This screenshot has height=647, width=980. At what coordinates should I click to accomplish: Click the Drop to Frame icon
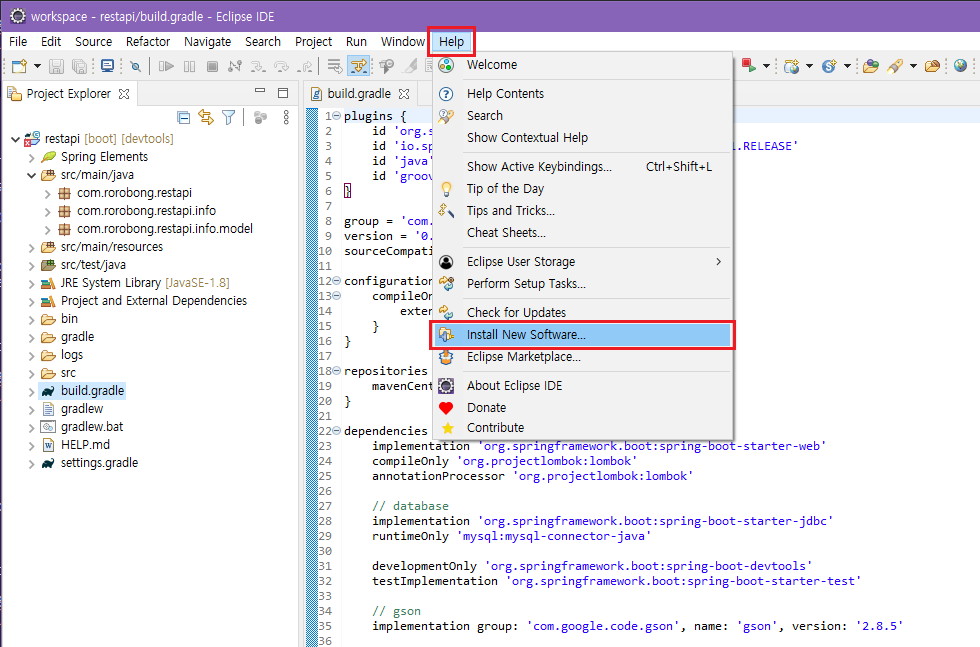[335, 66]
